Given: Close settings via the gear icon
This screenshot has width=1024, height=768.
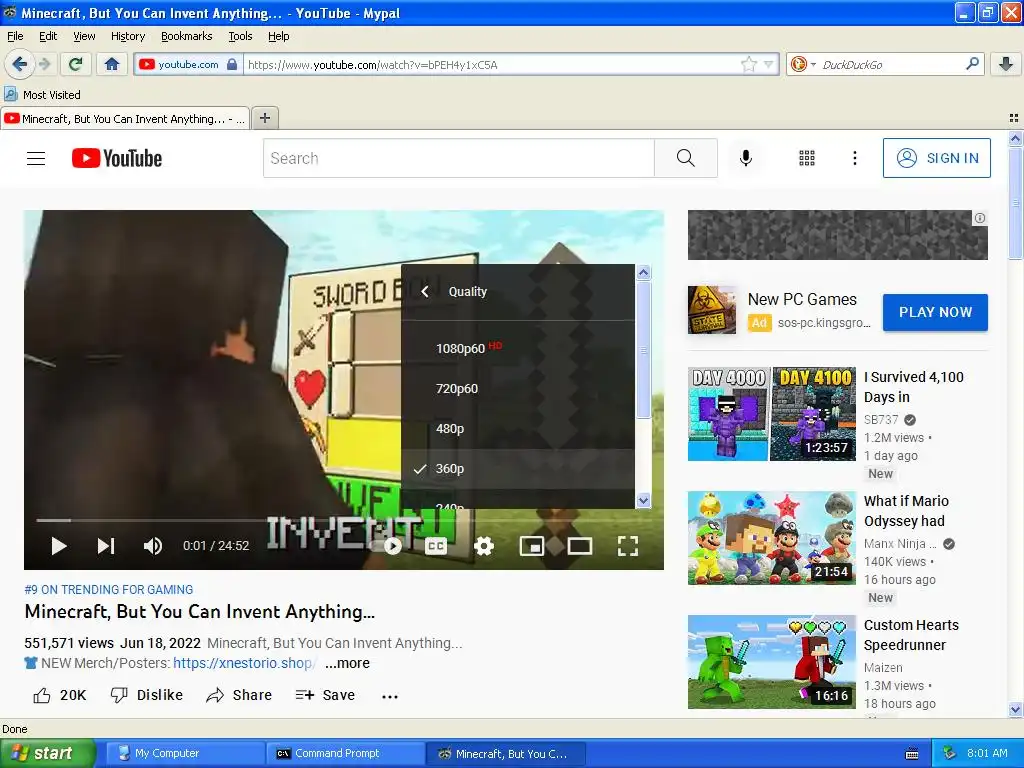Looking at the screenshot, I should 484,546.
